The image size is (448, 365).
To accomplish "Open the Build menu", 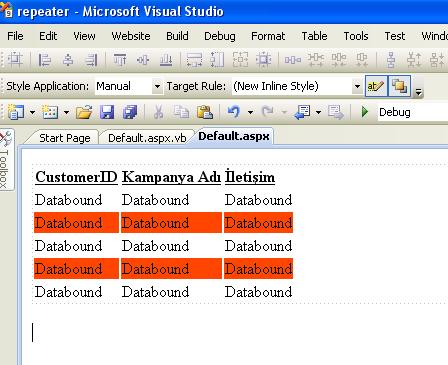I will 177,36.
